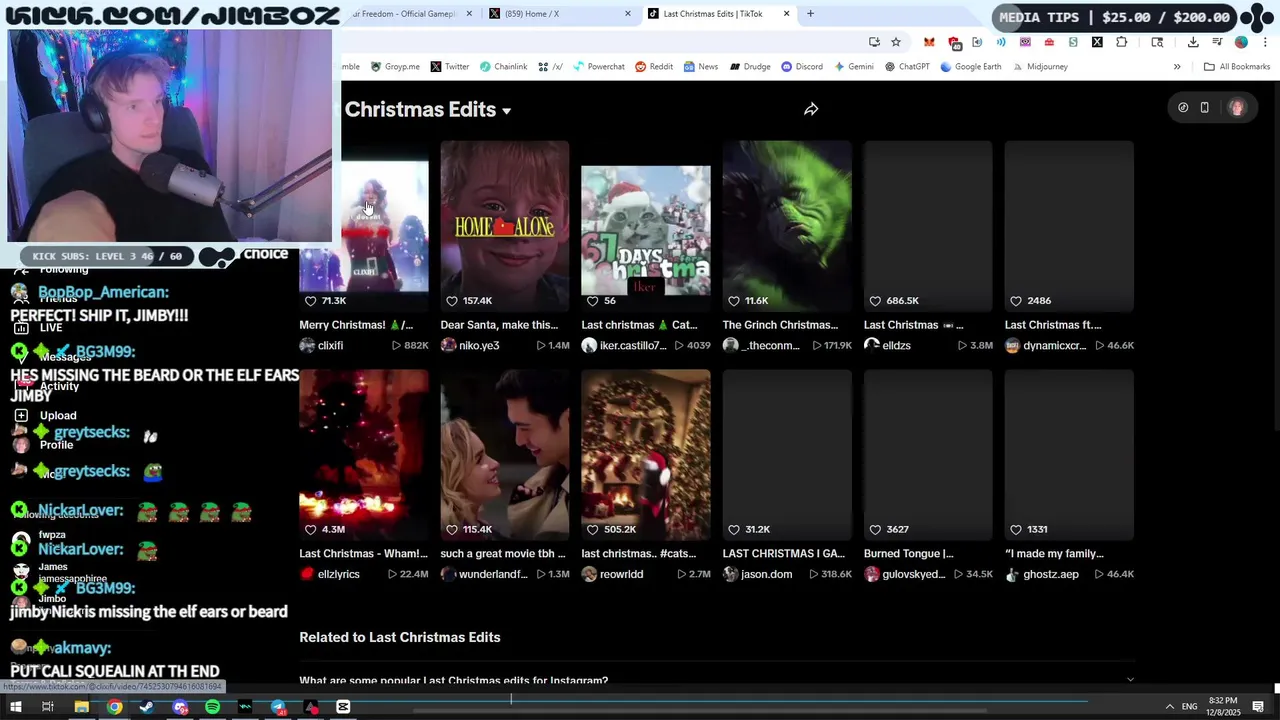
Task: Open the Grinch video thumbnail
Action: point(787,226)
